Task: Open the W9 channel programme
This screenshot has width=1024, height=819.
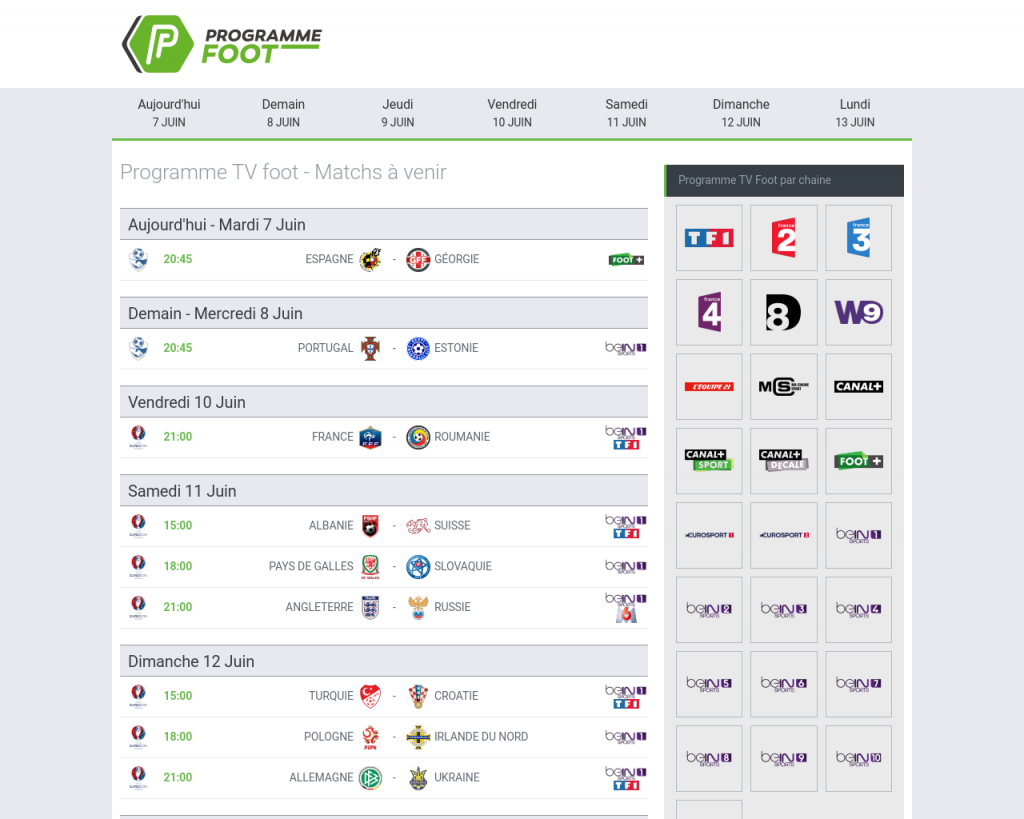Action: click(858, 312)
